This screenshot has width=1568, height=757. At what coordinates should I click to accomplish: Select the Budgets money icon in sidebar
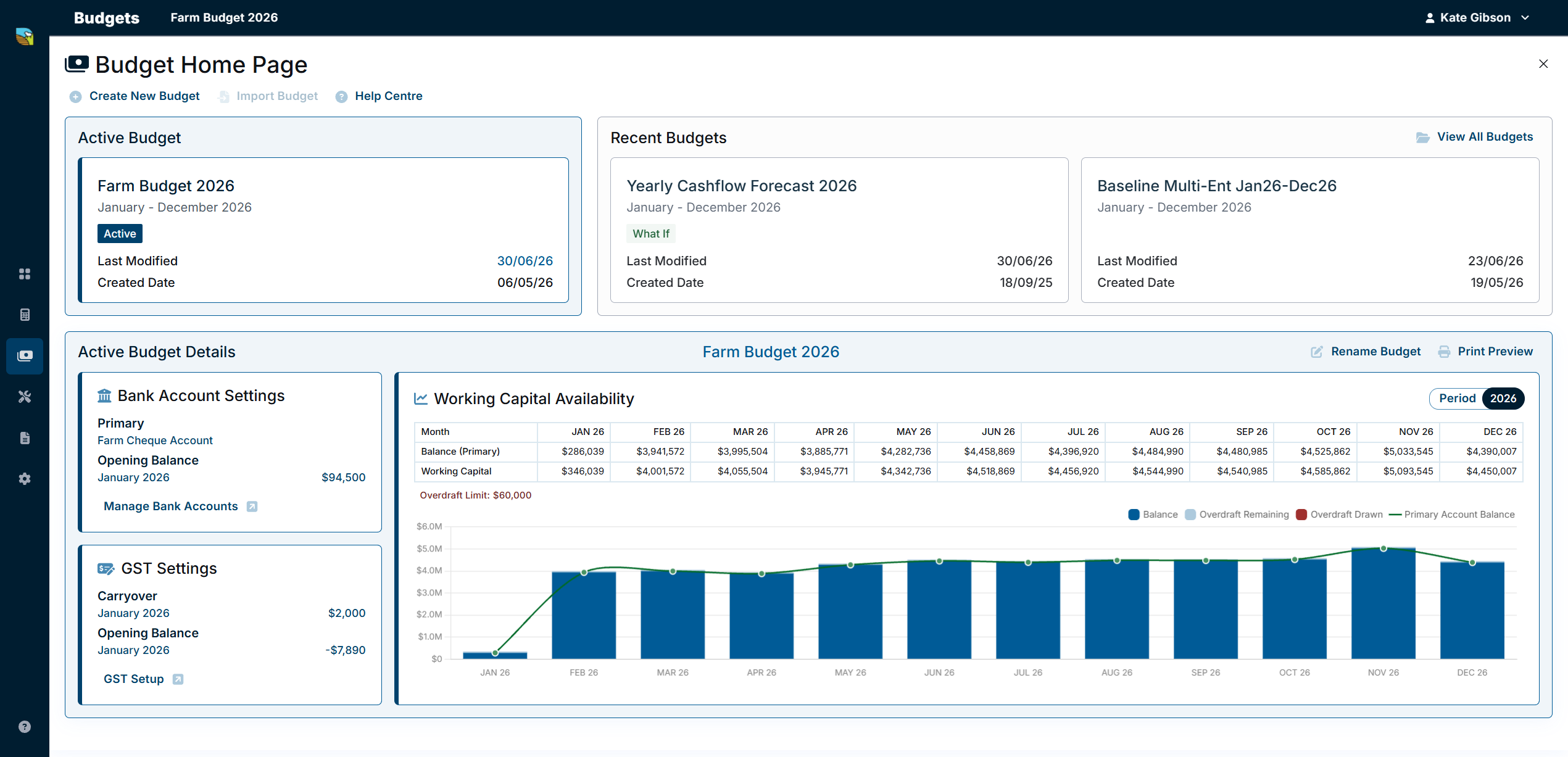point(25,356)
